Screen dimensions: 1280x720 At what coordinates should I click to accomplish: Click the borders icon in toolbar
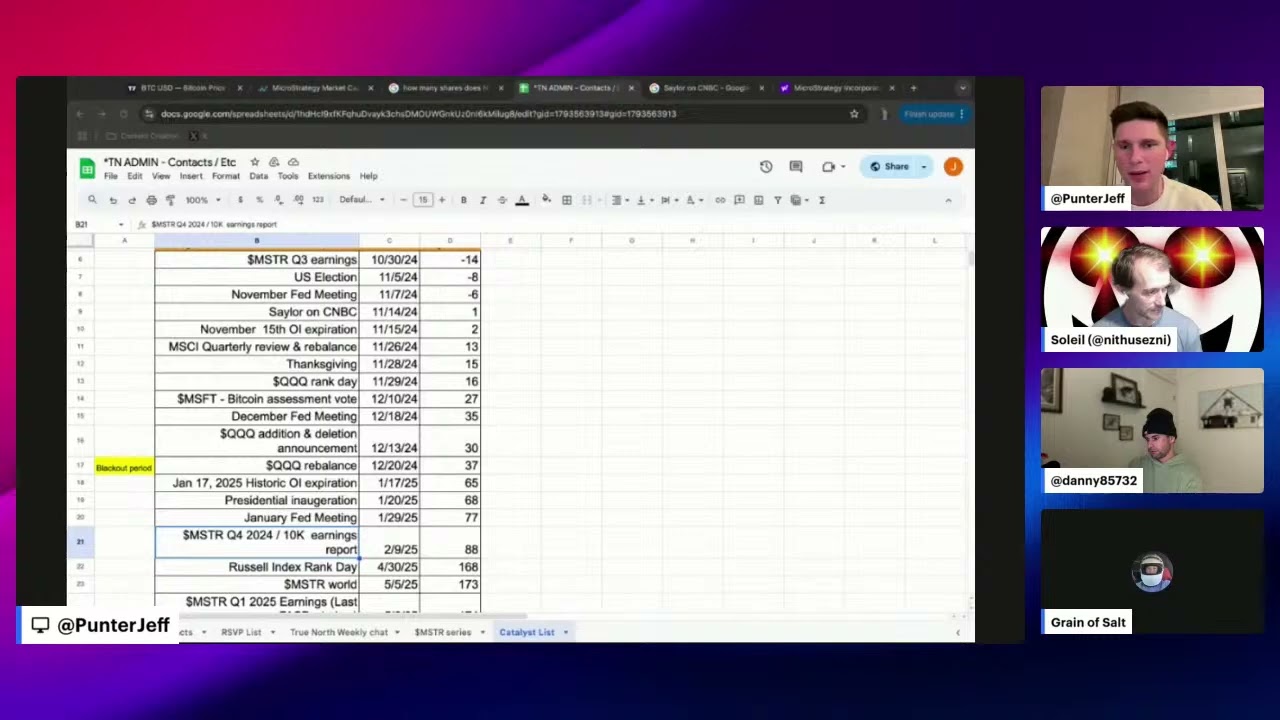(x=567, y=200)
